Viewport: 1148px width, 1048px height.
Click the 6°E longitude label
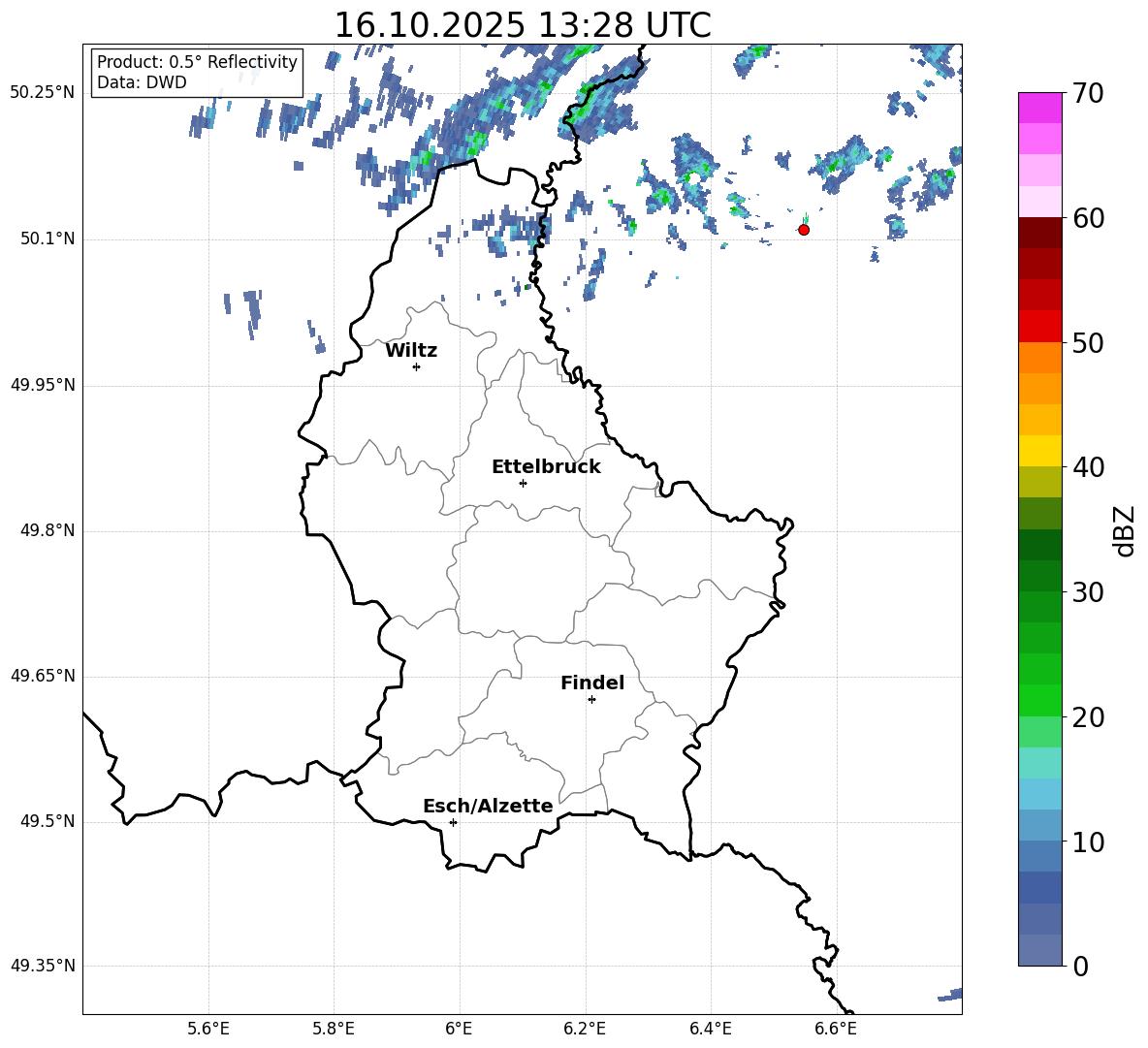[x=459, y=1029]
